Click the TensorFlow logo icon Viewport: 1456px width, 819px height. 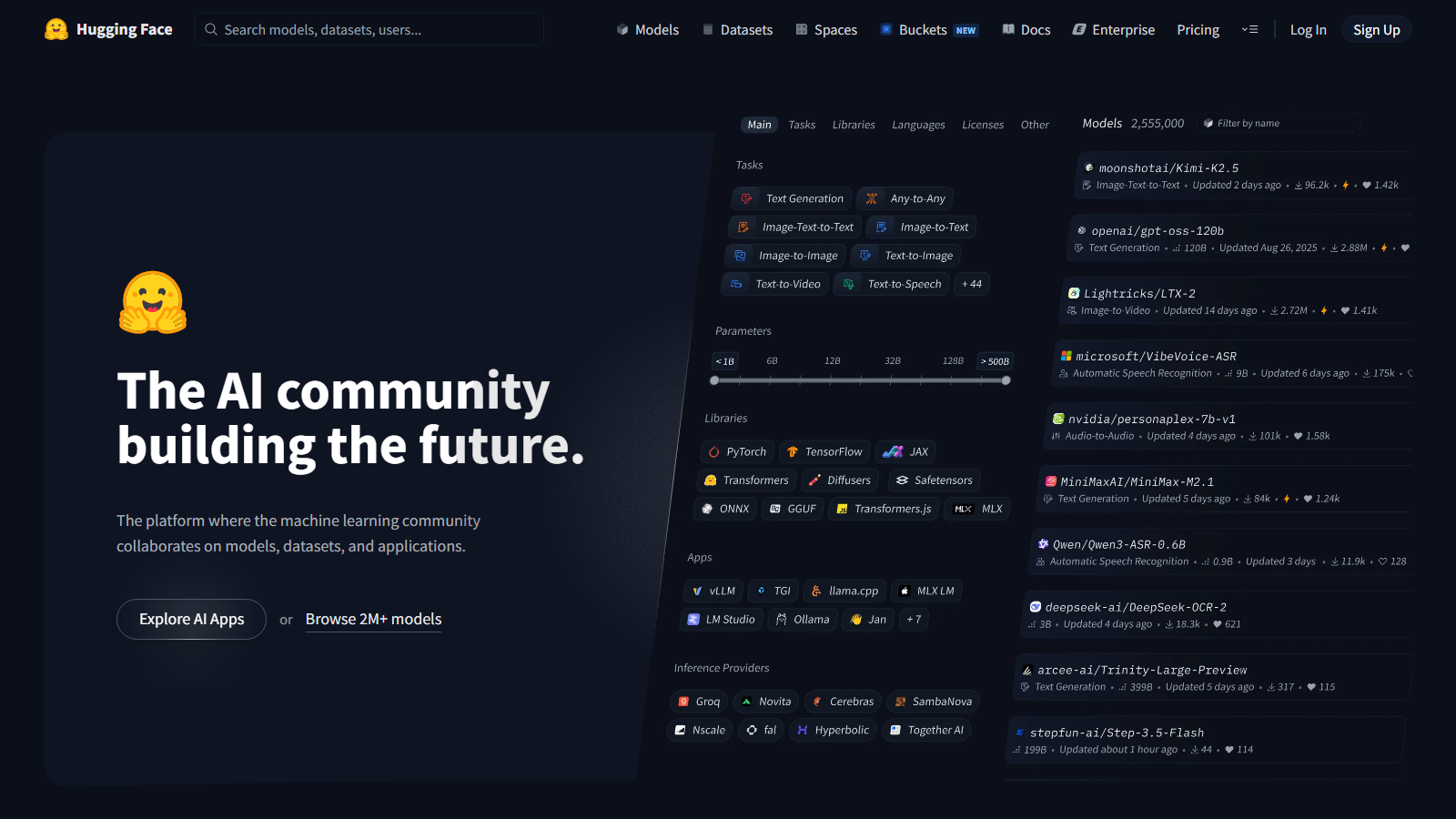[793, 452]
